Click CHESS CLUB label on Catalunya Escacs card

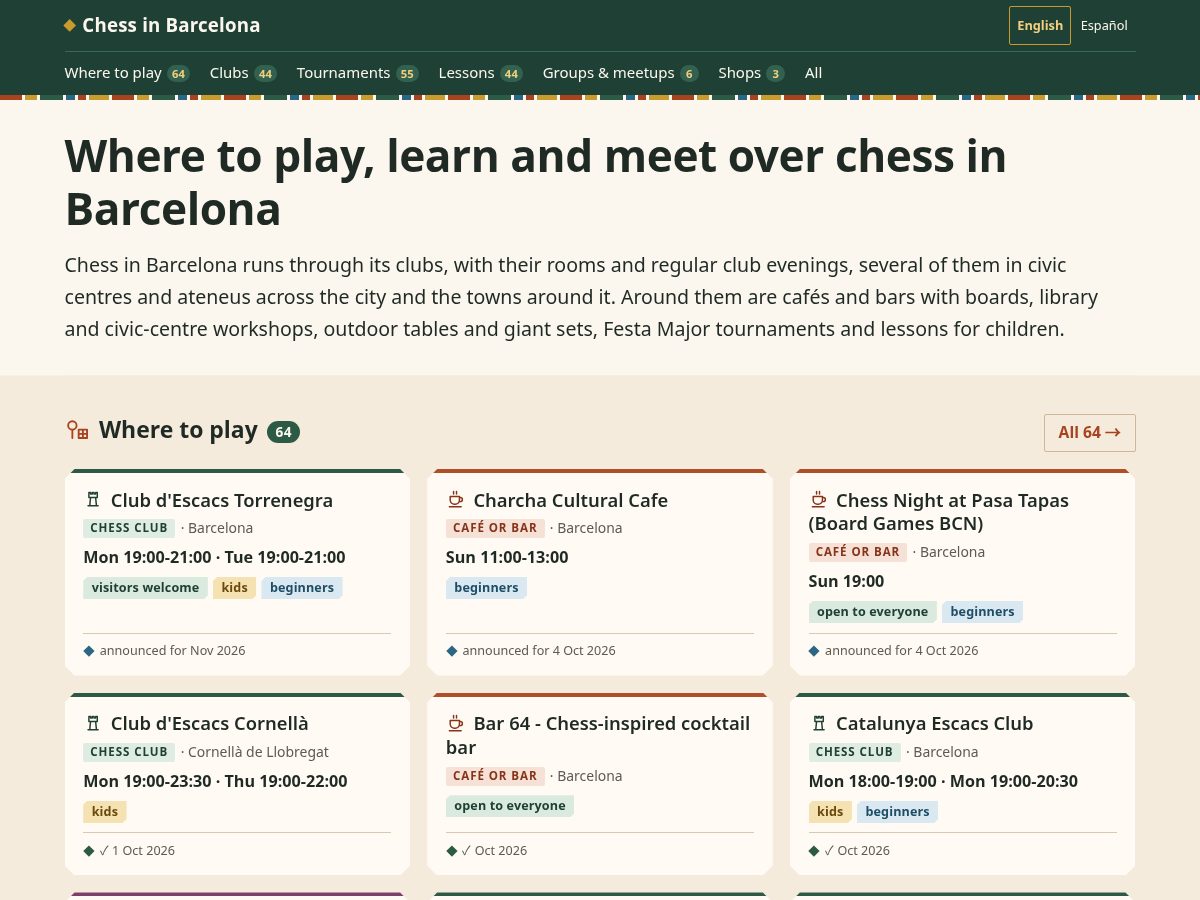(855, 752)
